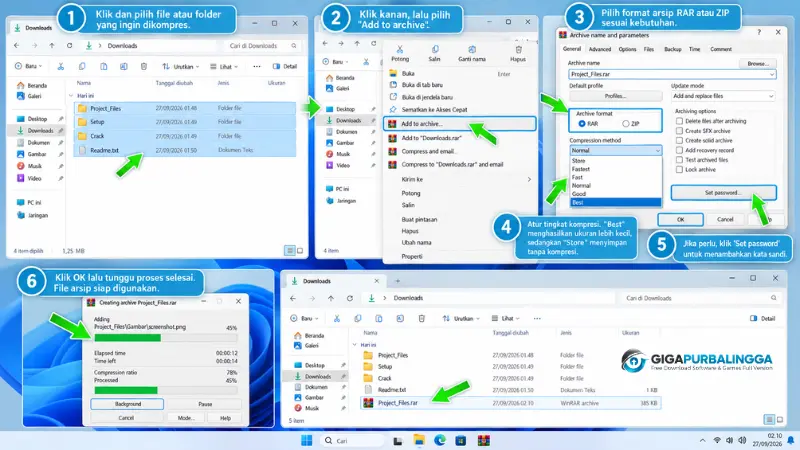
Task: Expand the Archive name combo box arrow
Action: click(x=771, y=74)
